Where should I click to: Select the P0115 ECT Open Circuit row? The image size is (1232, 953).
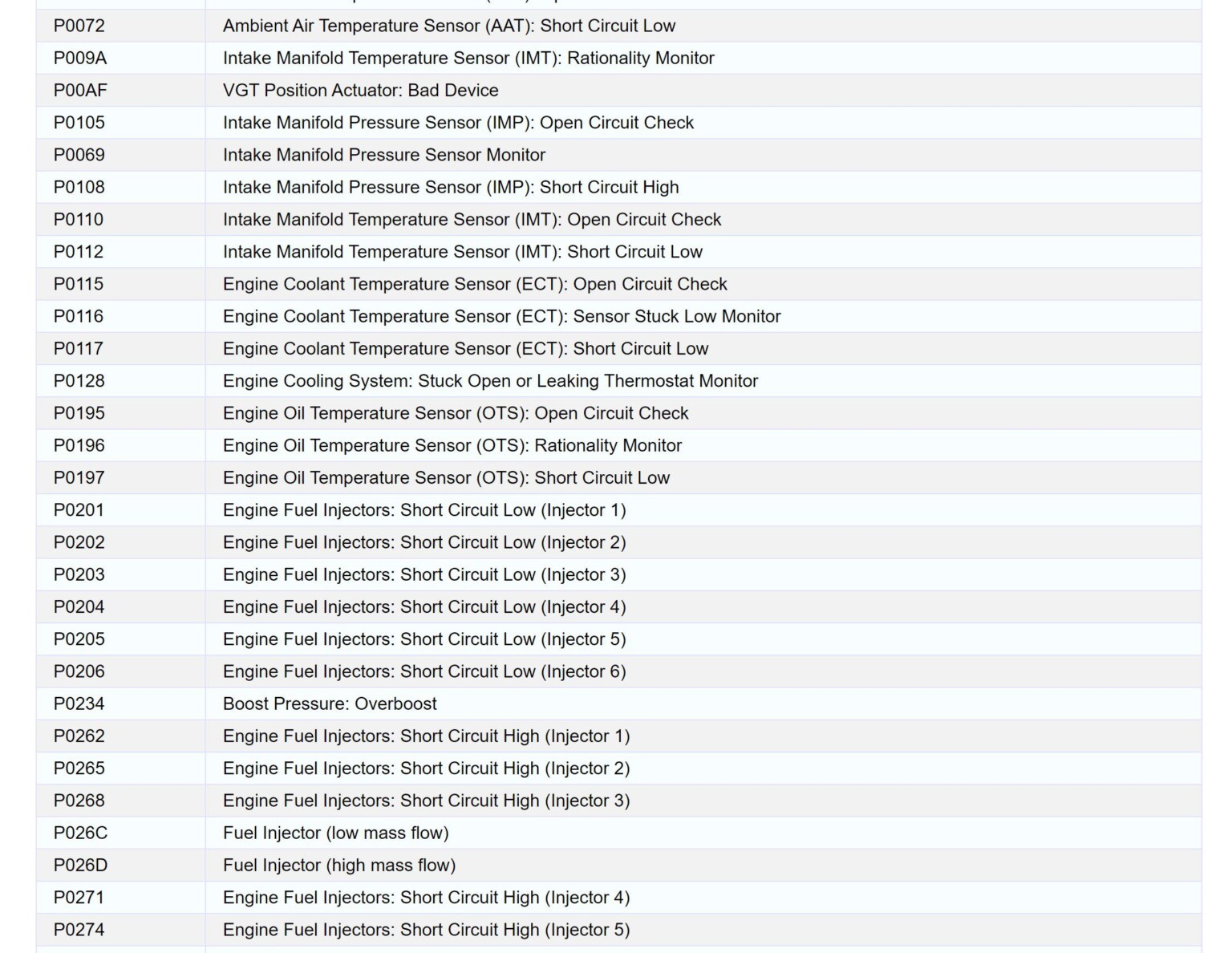pos(475,283)
